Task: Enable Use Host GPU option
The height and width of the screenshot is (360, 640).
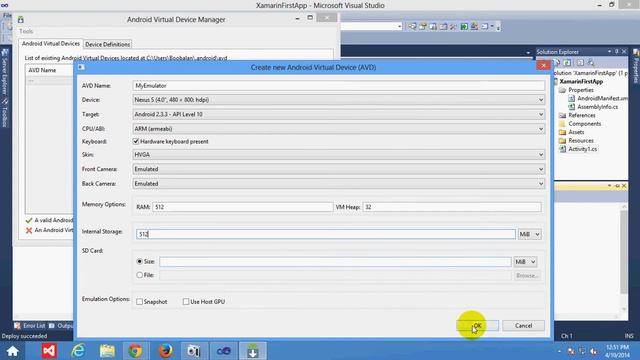Action: click(x=186, y=302)
